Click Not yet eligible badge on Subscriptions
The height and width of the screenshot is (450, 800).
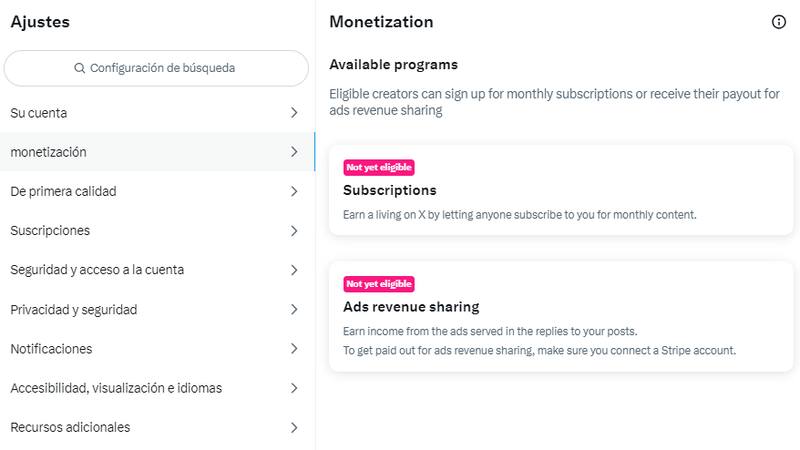pyautogui.click(x=379, y=168)
